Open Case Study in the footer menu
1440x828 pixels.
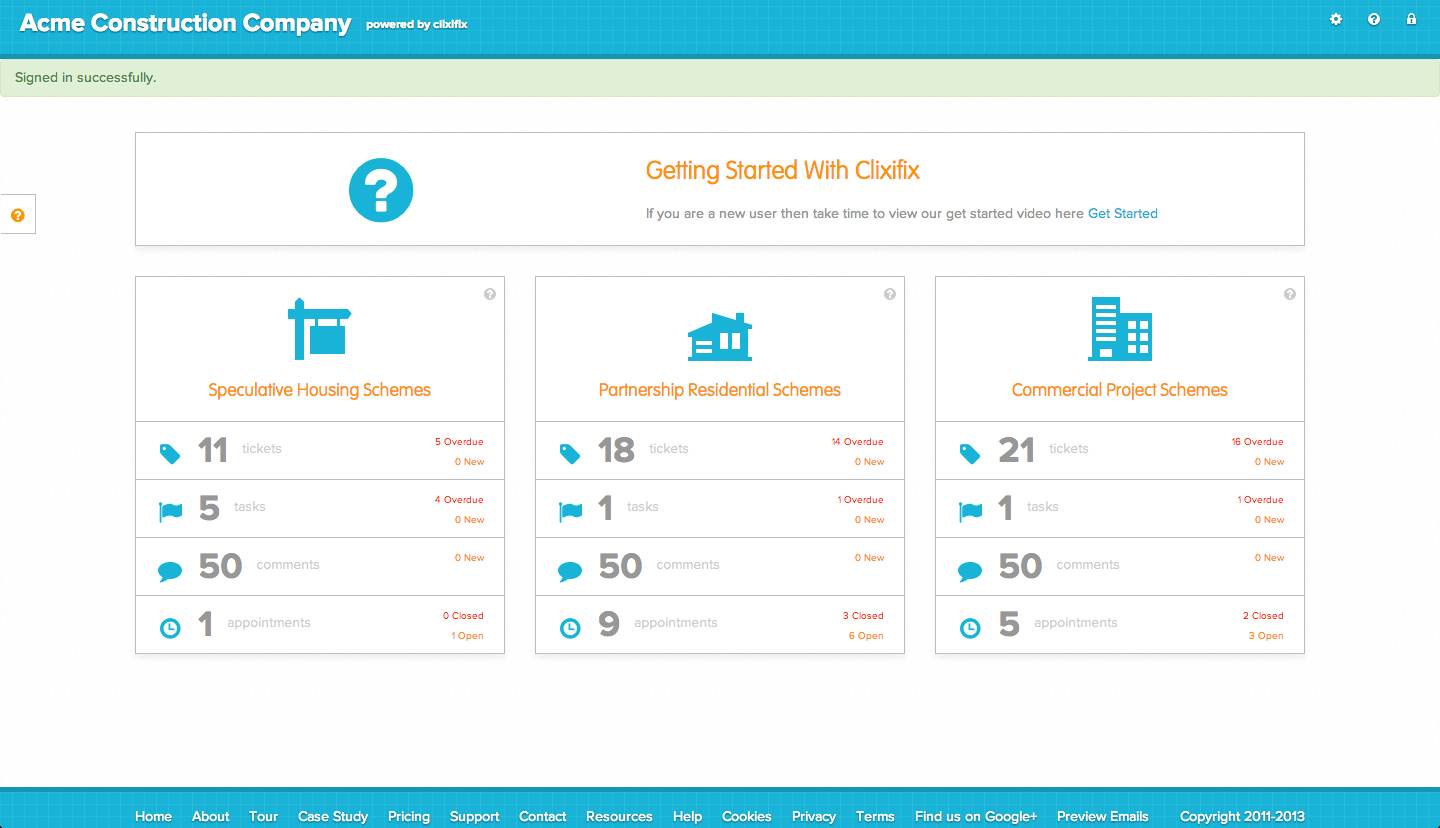click(333, 816)
